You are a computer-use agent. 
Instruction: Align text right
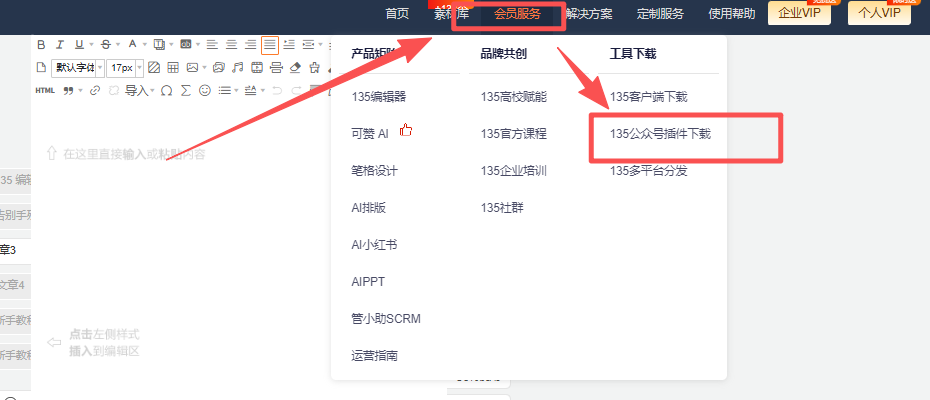coord(250,45)
